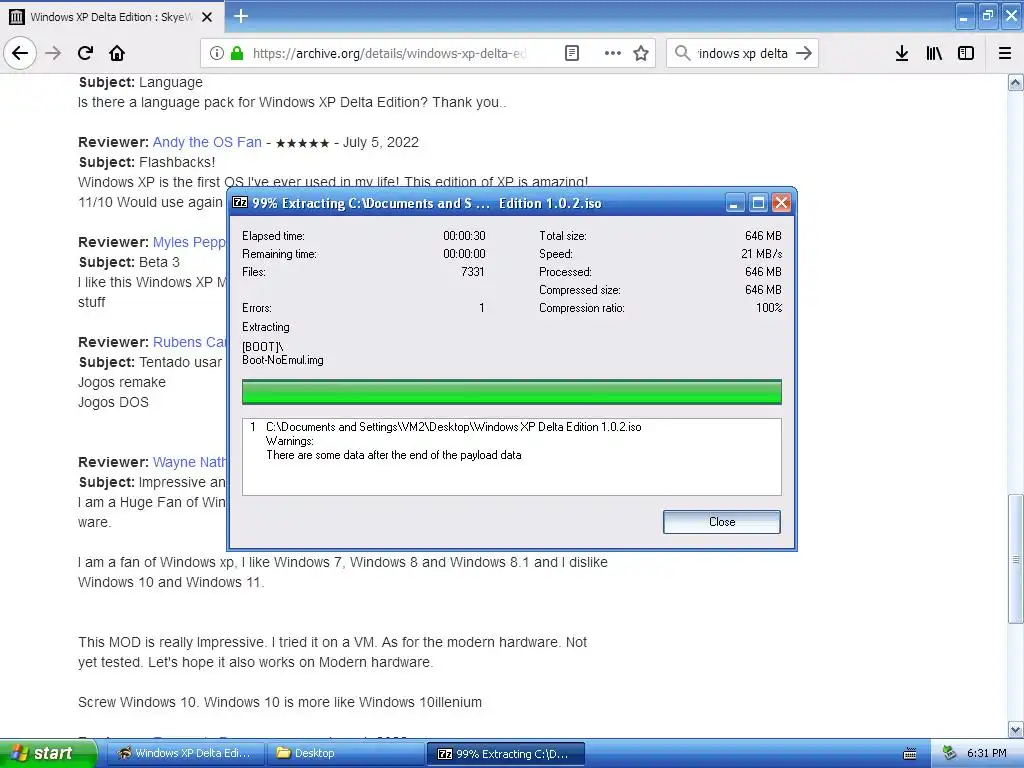Select the Windows XP Delta Edition tab
The width and height of the screenshot is (1024, 768).
[x=111, y=17]
